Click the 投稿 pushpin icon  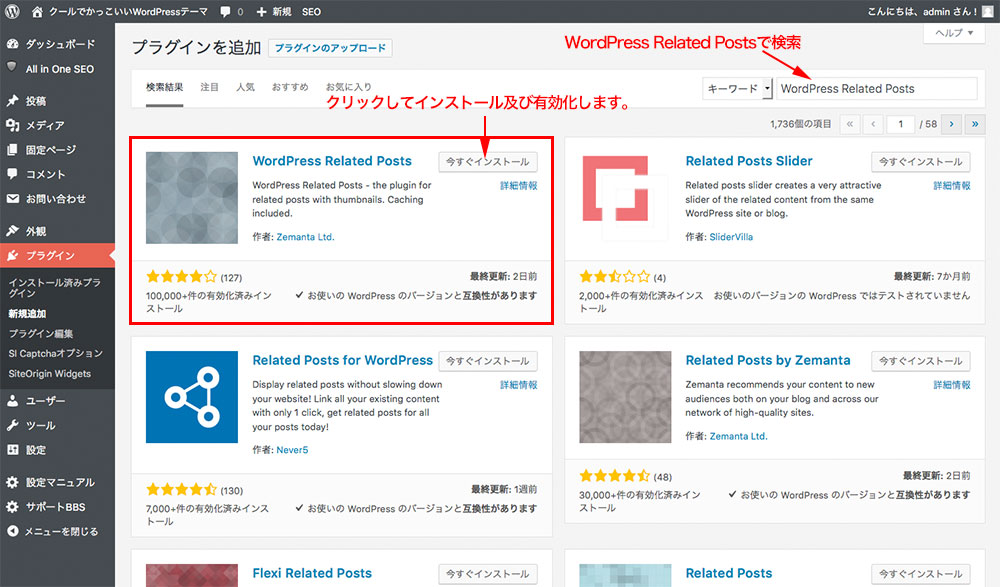[12, 100]
